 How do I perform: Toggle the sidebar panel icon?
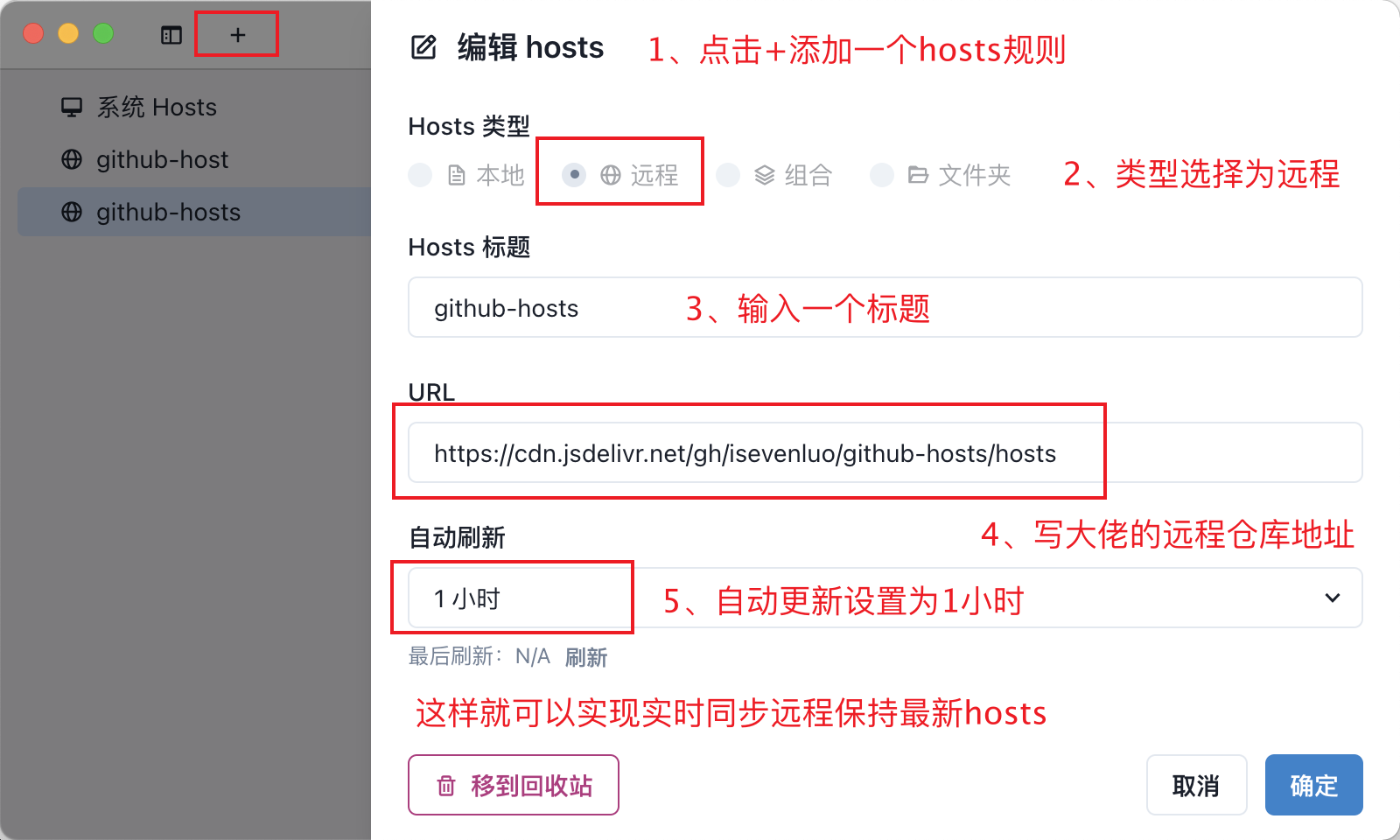pyautogui.click(x=171, y=35)
